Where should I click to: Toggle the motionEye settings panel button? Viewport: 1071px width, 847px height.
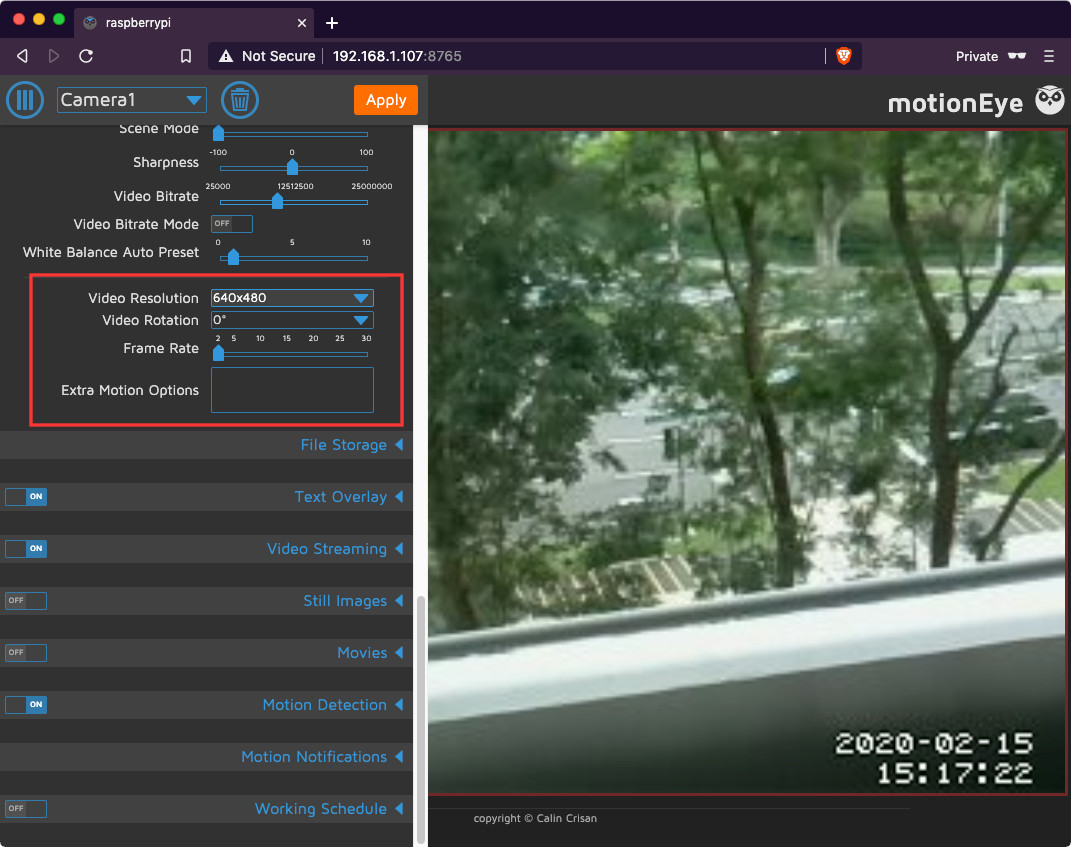click(25, 100)
